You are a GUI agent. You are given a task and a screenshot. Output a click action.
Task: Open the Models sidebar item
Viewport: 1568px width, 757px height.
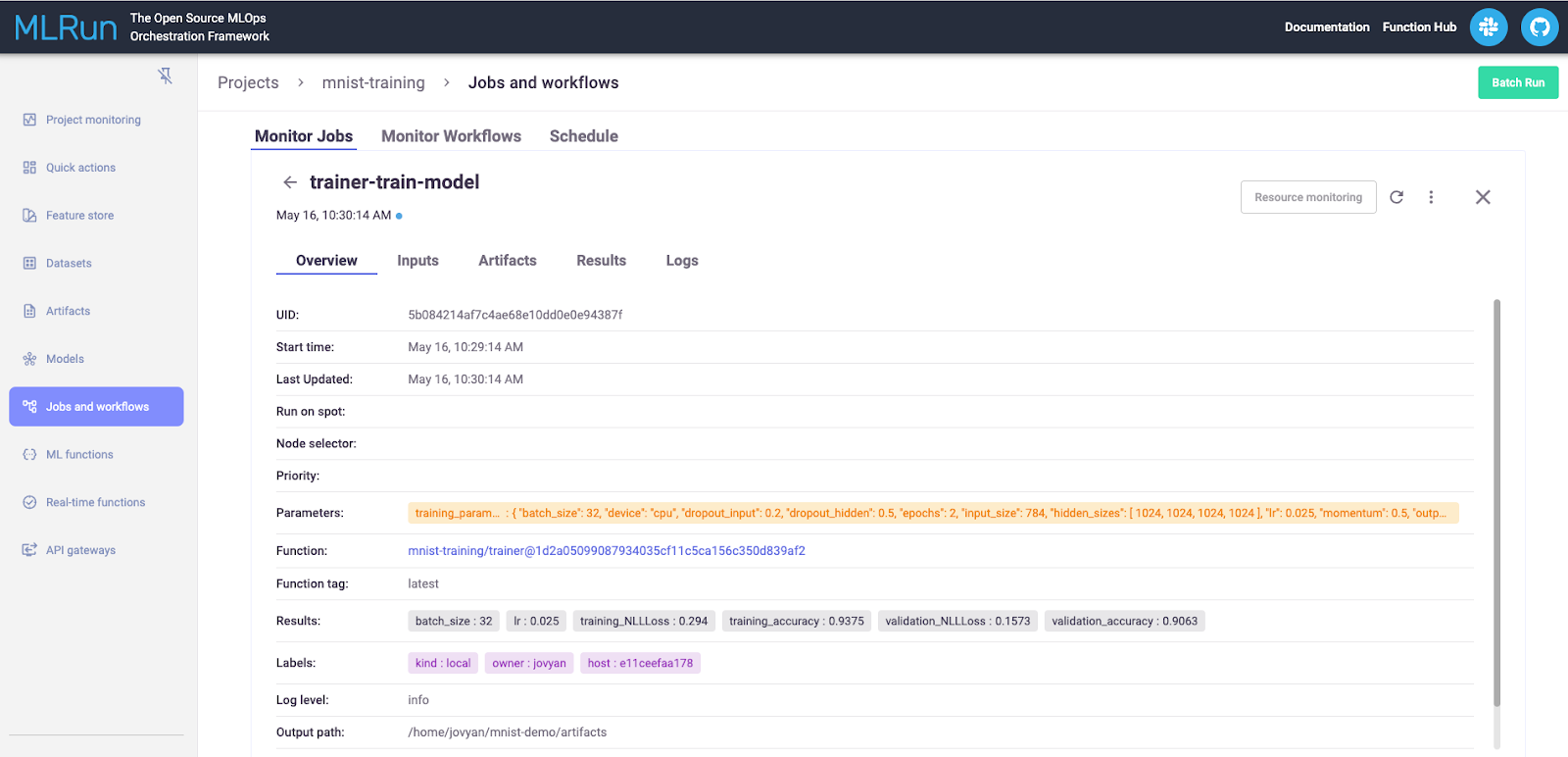65,359
